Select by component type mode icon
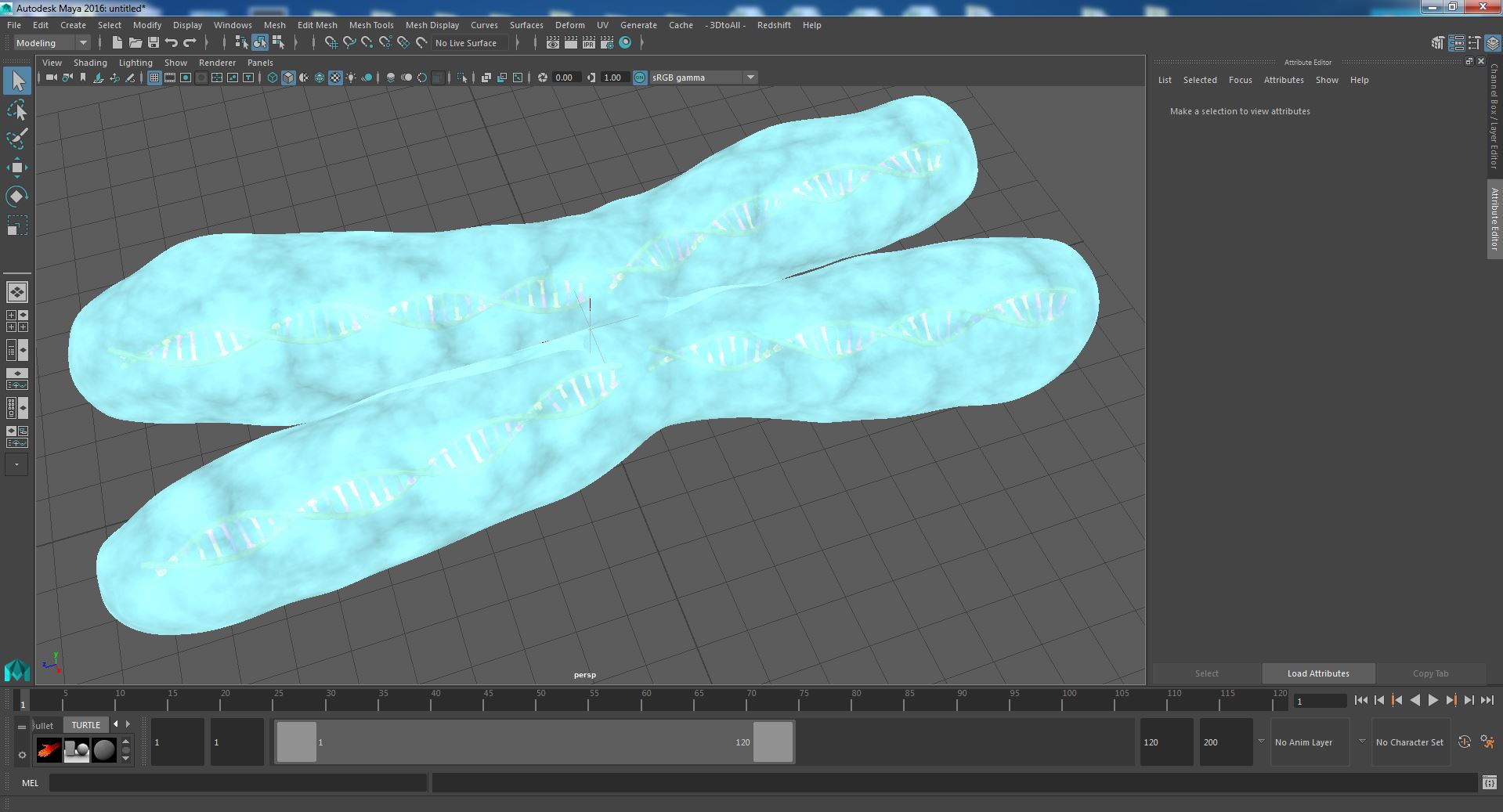 pyautogui.click(x=278, y=43)
